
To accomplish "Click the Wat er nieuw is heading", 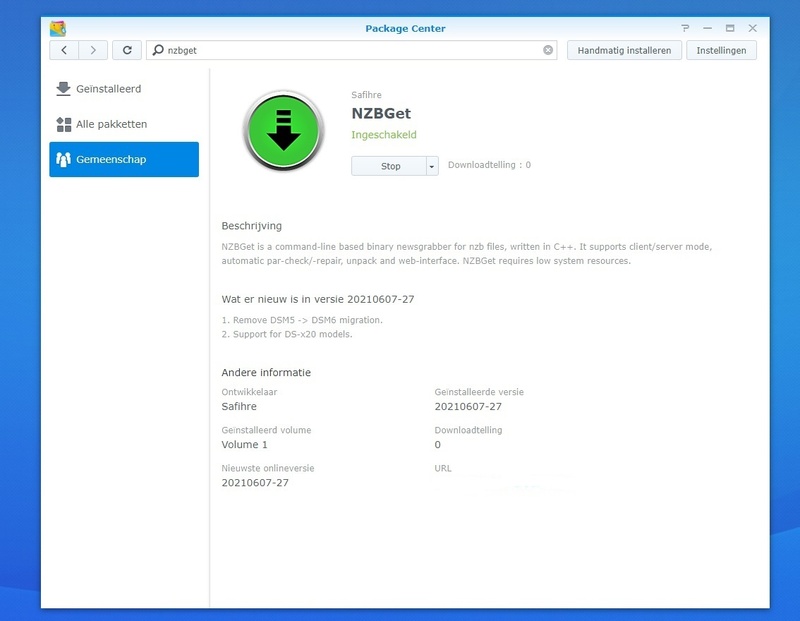I will click(x=318, y=299).
